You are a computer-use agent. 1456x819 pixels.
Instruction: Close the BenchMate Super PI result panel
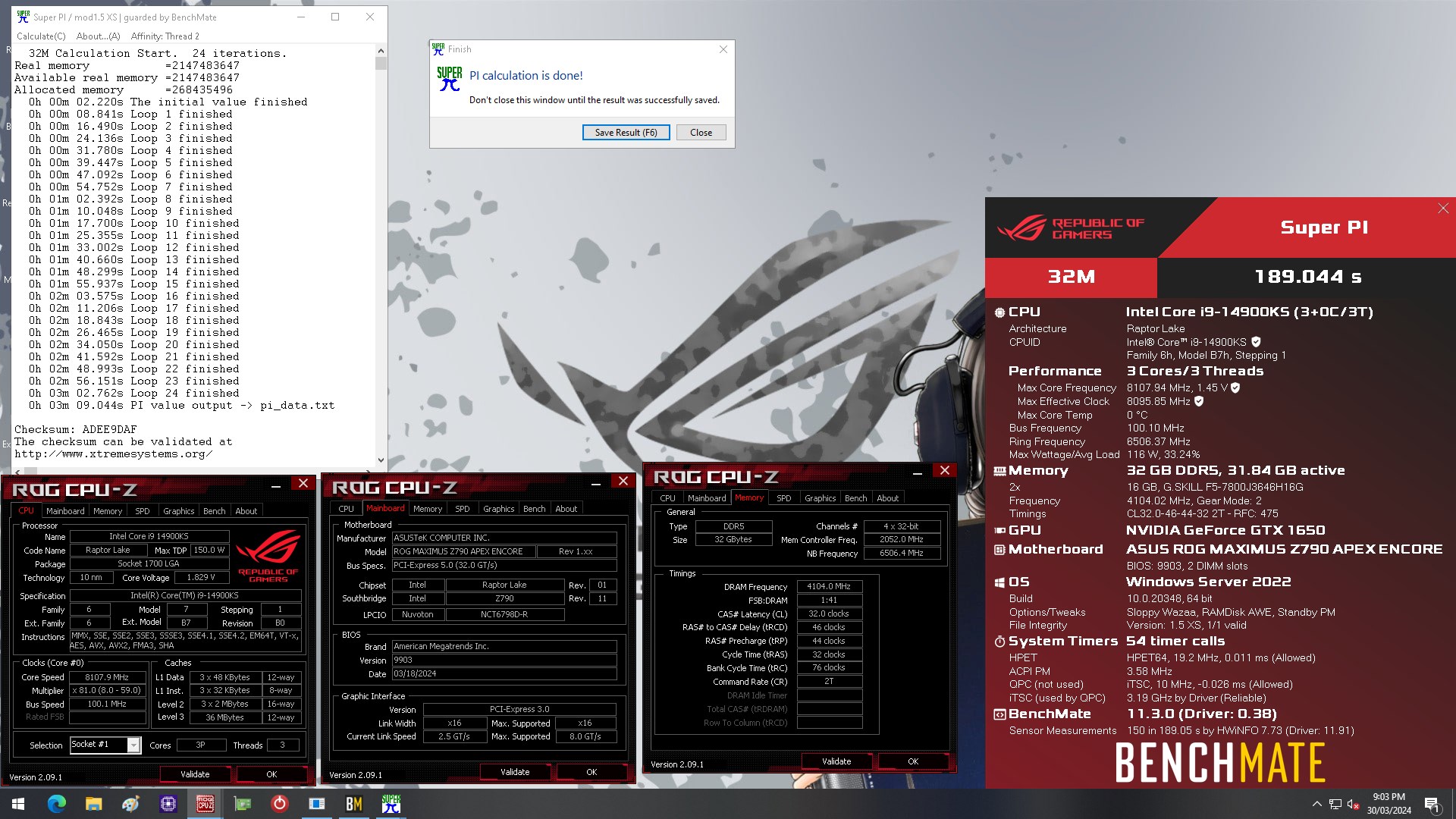(x=1442, y=209)
